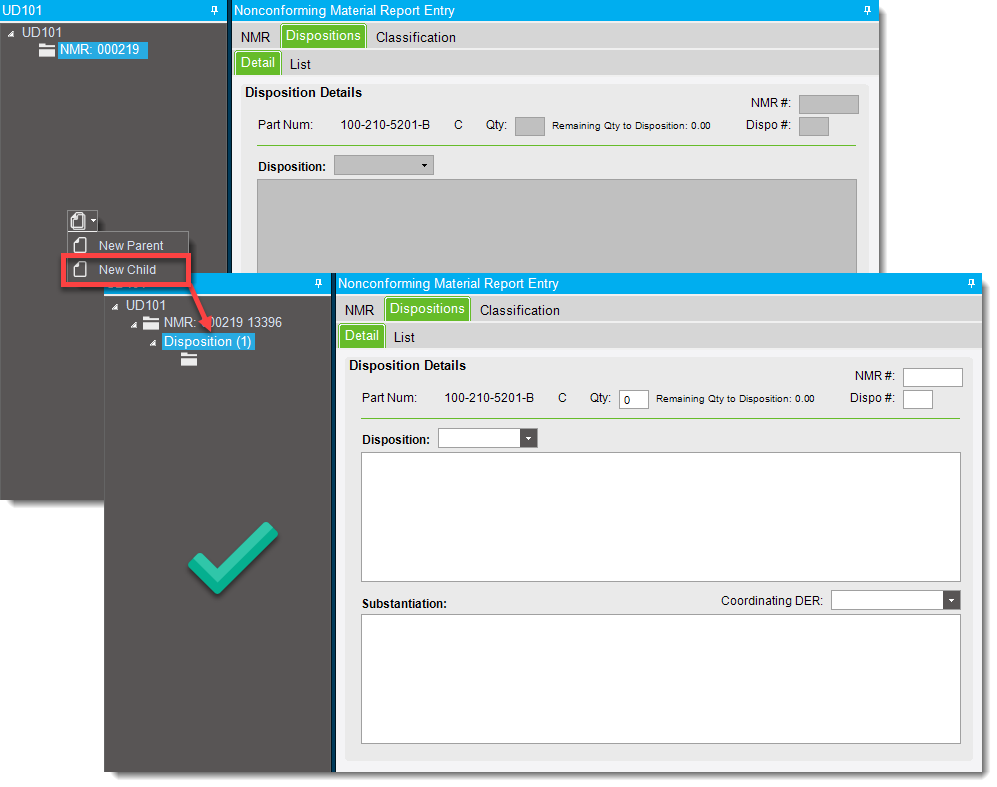This screenshot has height=787, width=997.
Task: Open the Disposition dropdown
Action: click(528, 437)
